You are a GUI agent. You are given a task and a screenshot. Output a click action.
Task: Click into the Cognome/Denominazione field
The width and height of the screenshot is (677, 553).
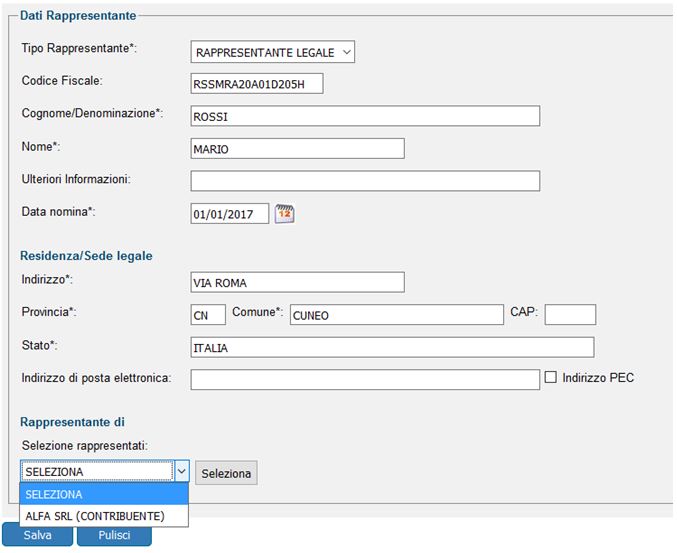[x=365, y=116]
